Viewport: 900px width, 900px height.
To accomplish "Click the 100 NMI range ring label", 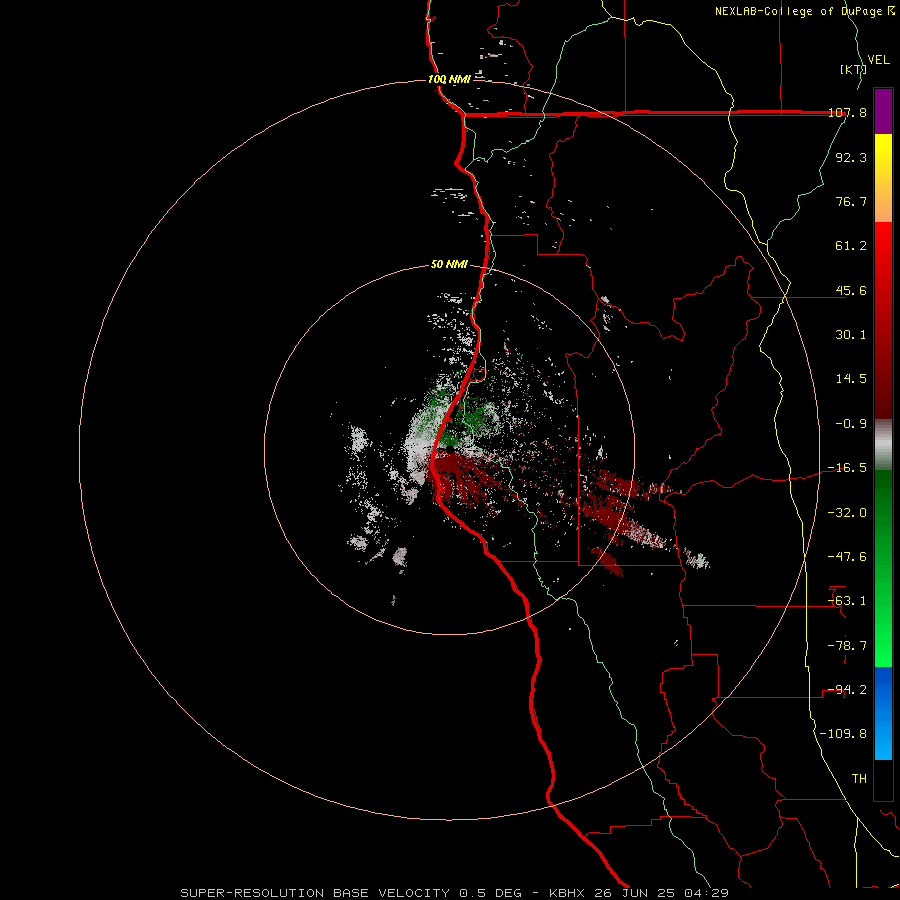I will point(449,79).
